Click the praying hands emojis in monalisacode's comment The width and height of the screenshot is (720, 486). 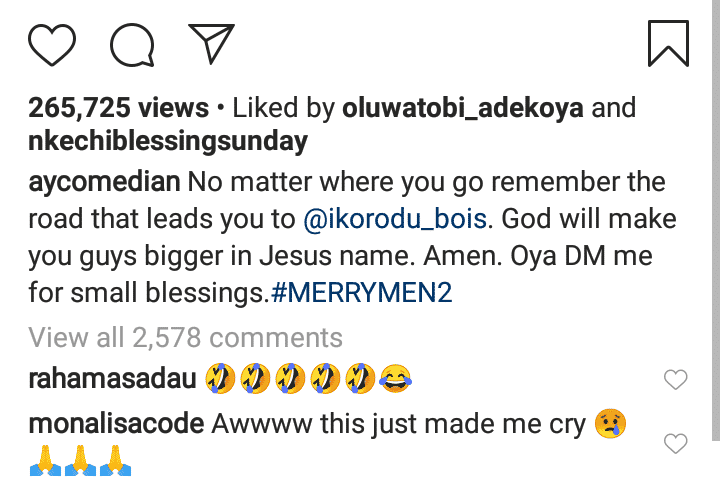tap(80, 460)
